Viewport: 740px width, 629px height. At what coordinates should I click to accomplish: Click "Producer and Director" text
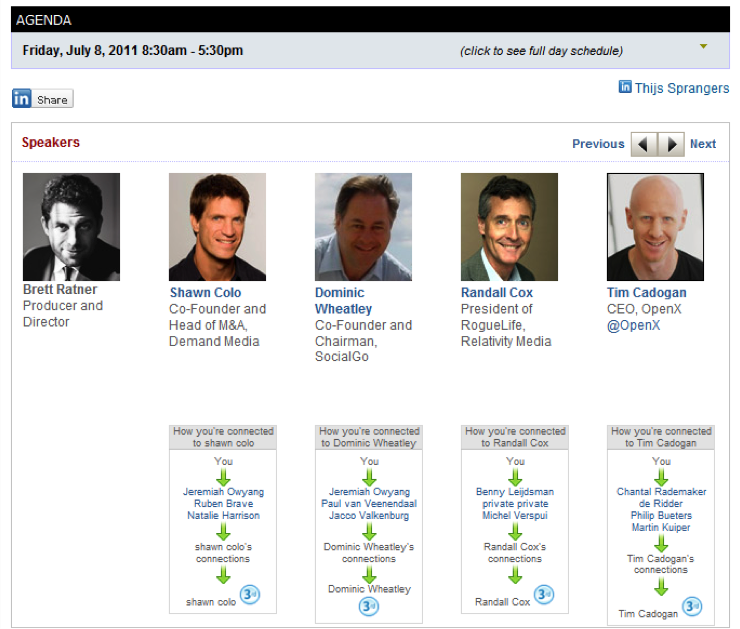pyautogui.click(x=63, y=314)
